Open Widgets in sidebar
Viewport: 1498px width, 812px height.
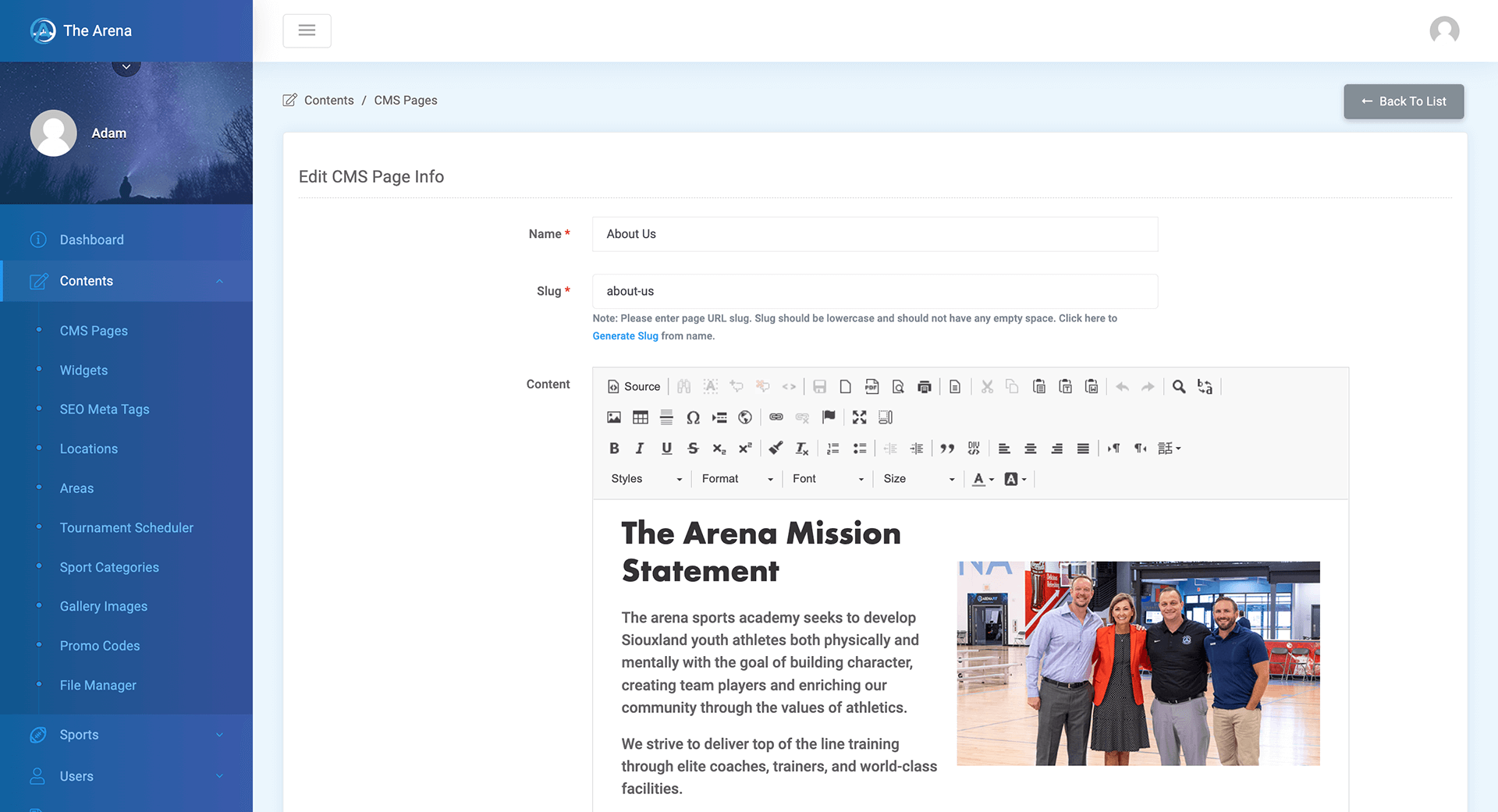pos(83,370)
